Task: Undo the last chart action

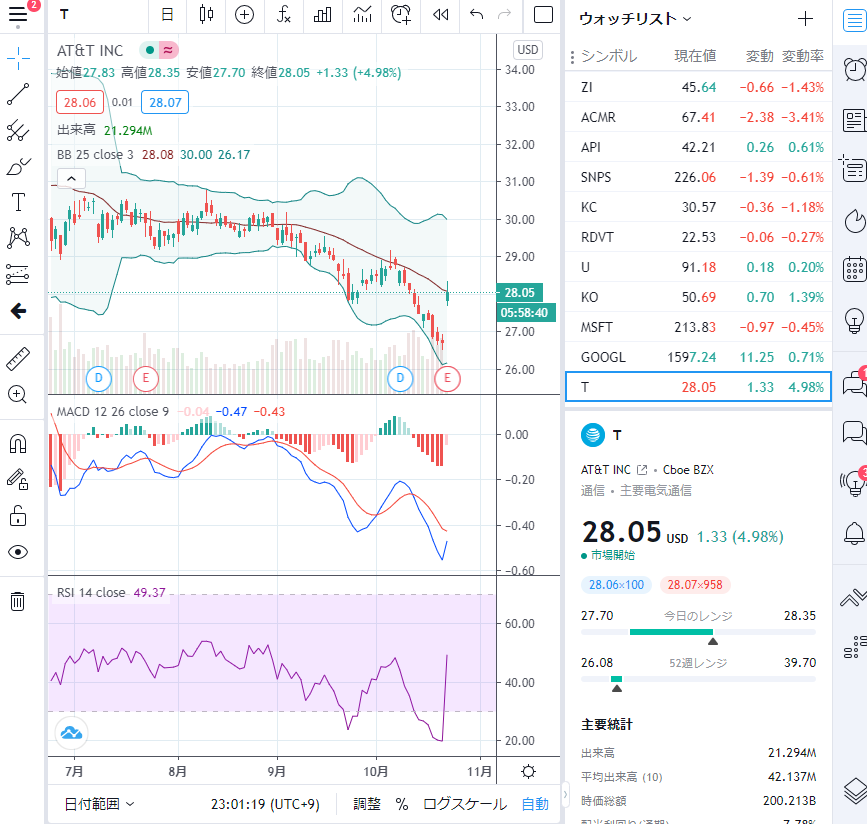Action: [x=476, y=15]
